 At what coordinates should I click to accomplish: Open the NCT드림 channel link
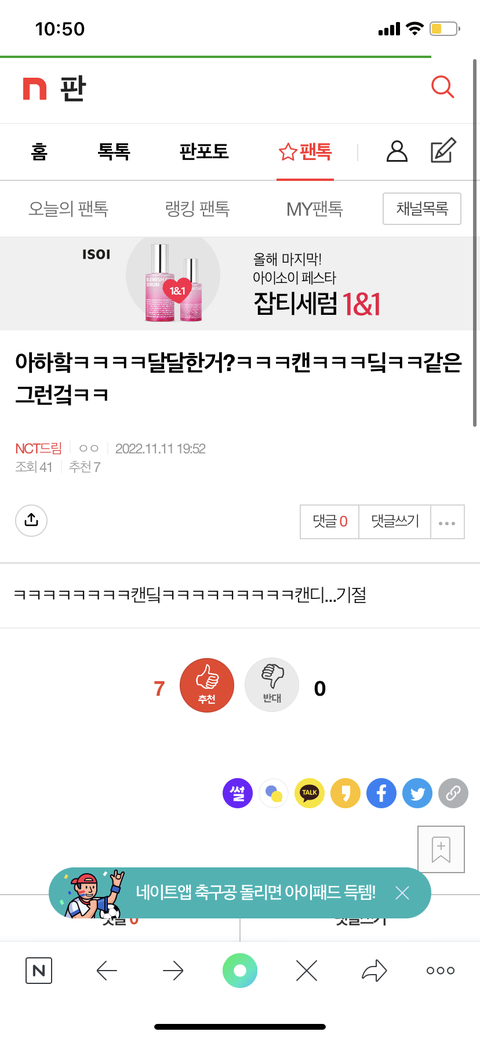pyautogui.click(x=38, y=449)
